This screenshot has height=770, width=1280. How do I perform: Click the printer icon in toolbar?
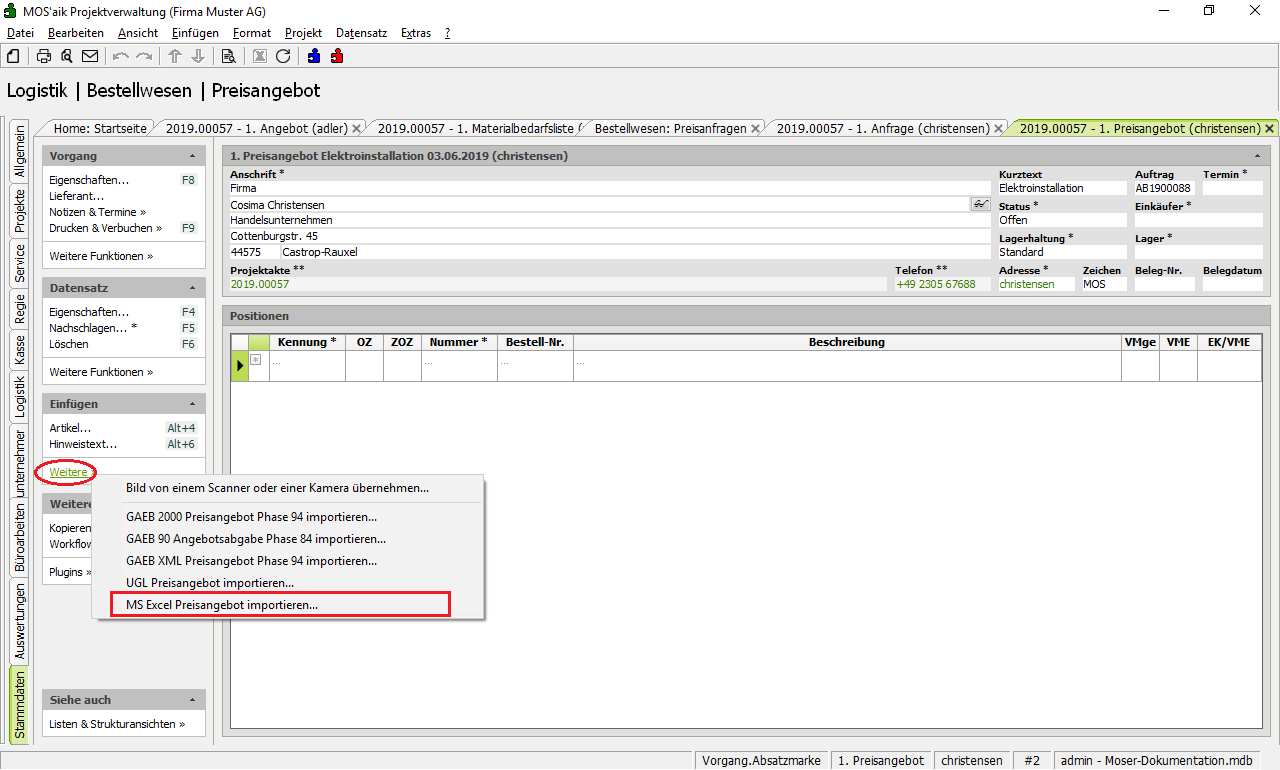click(44, 56)
